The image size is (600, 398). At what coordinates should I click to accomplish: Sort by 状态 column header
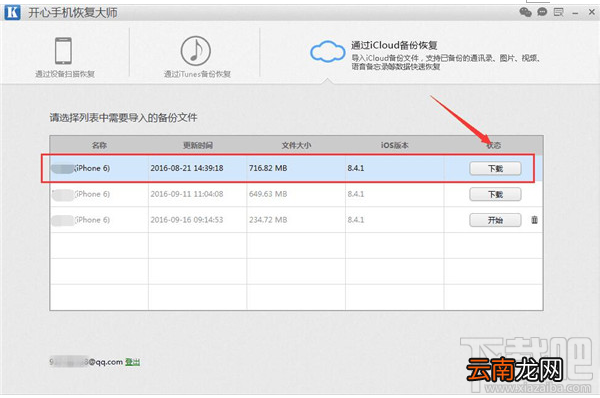coord(494,145)
